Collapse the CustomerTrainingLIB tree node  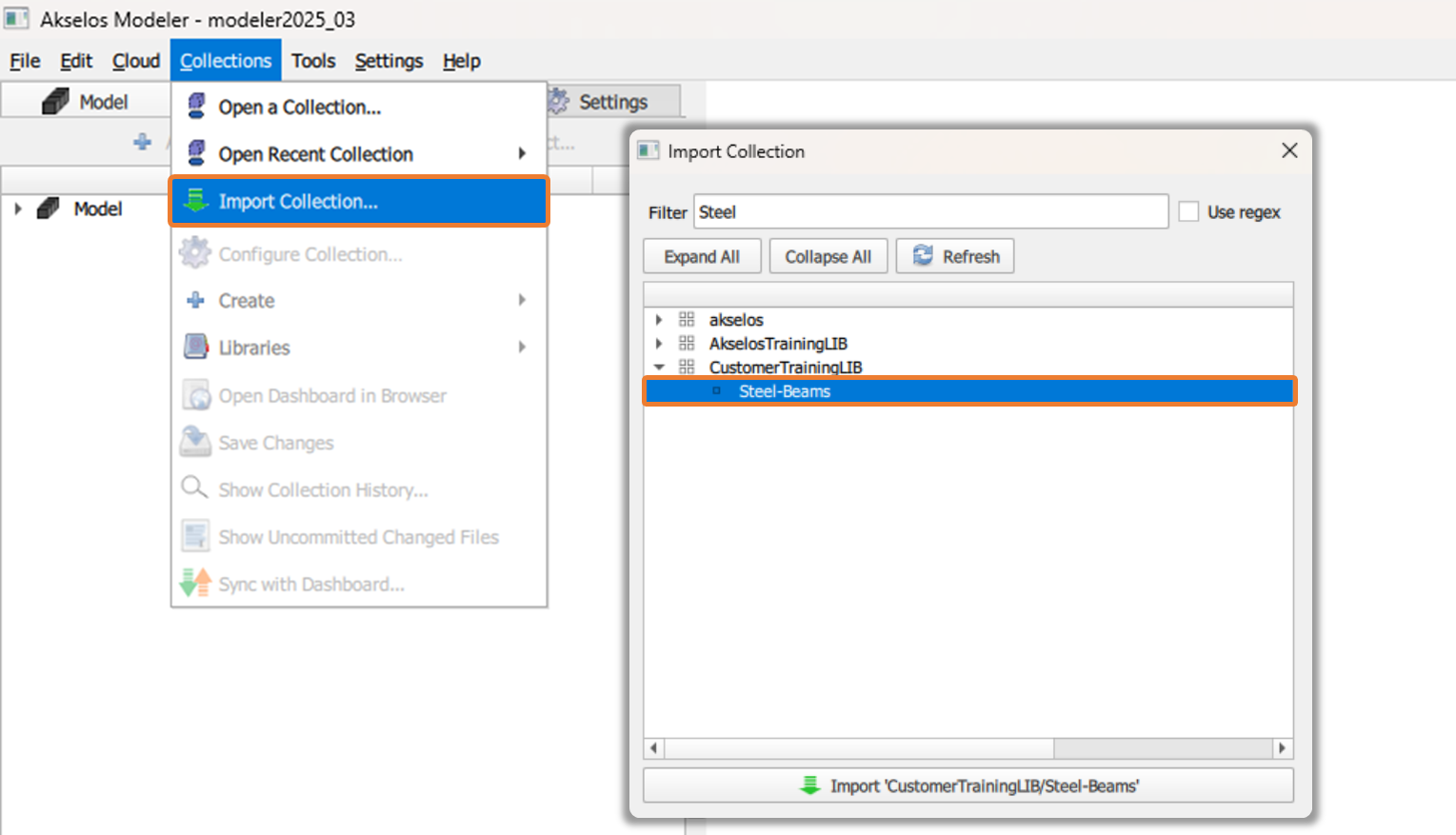[x=659, y=367]
